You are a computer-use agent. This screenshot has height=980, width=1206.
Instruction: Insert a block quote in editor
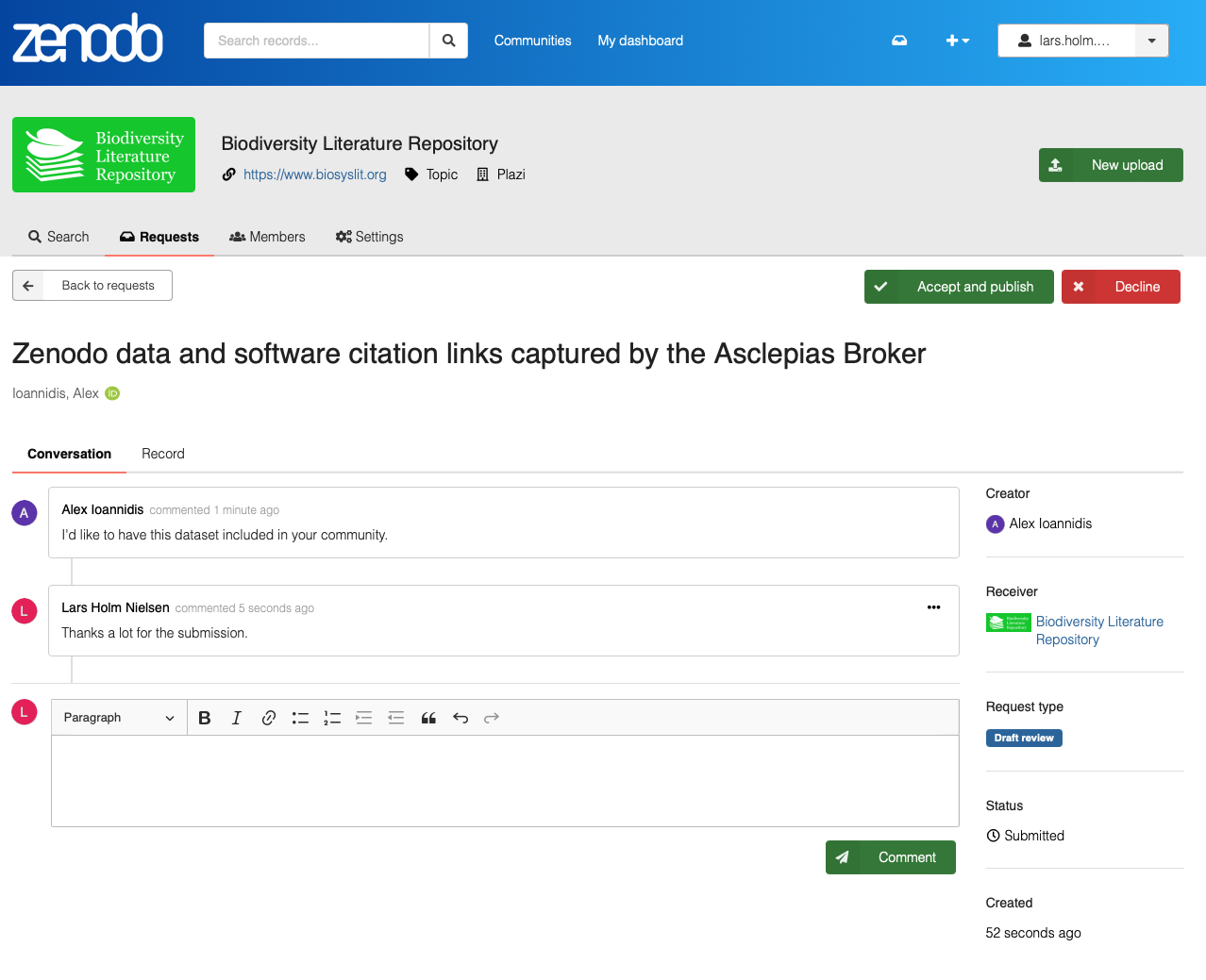click(x=428, y=718)
